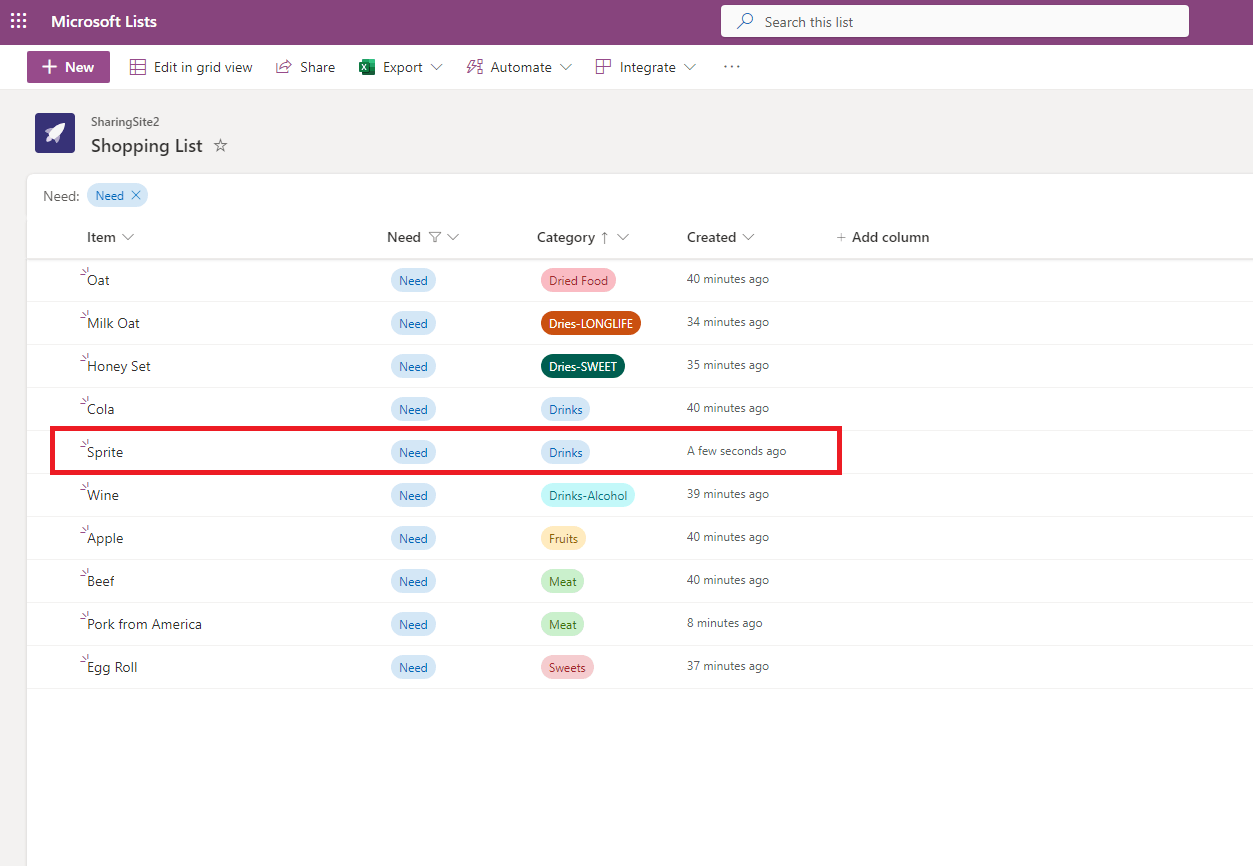The width and height of the screenshot is (1253, 866).
Task: Click Edit in grid view
Action: point(191,67)
